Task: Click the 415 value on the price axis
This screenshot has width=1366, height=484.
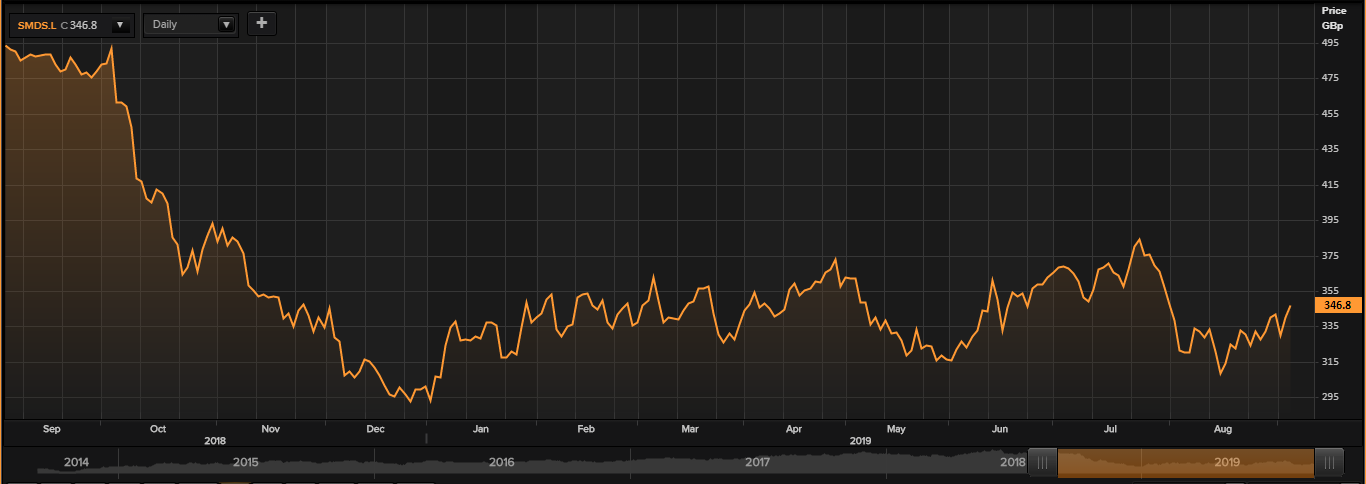Action: click(x=1331, y=185)
